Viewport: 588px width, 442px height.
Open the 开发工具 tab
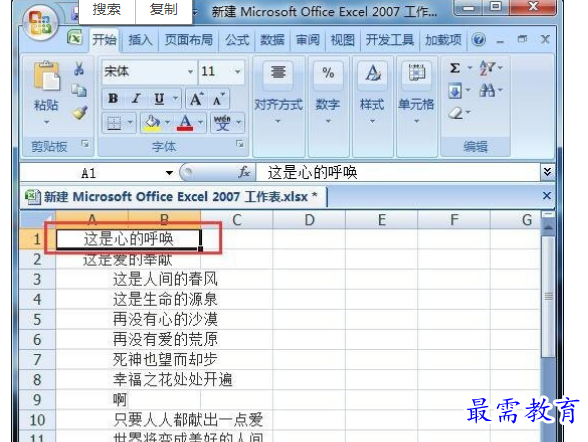390,40
